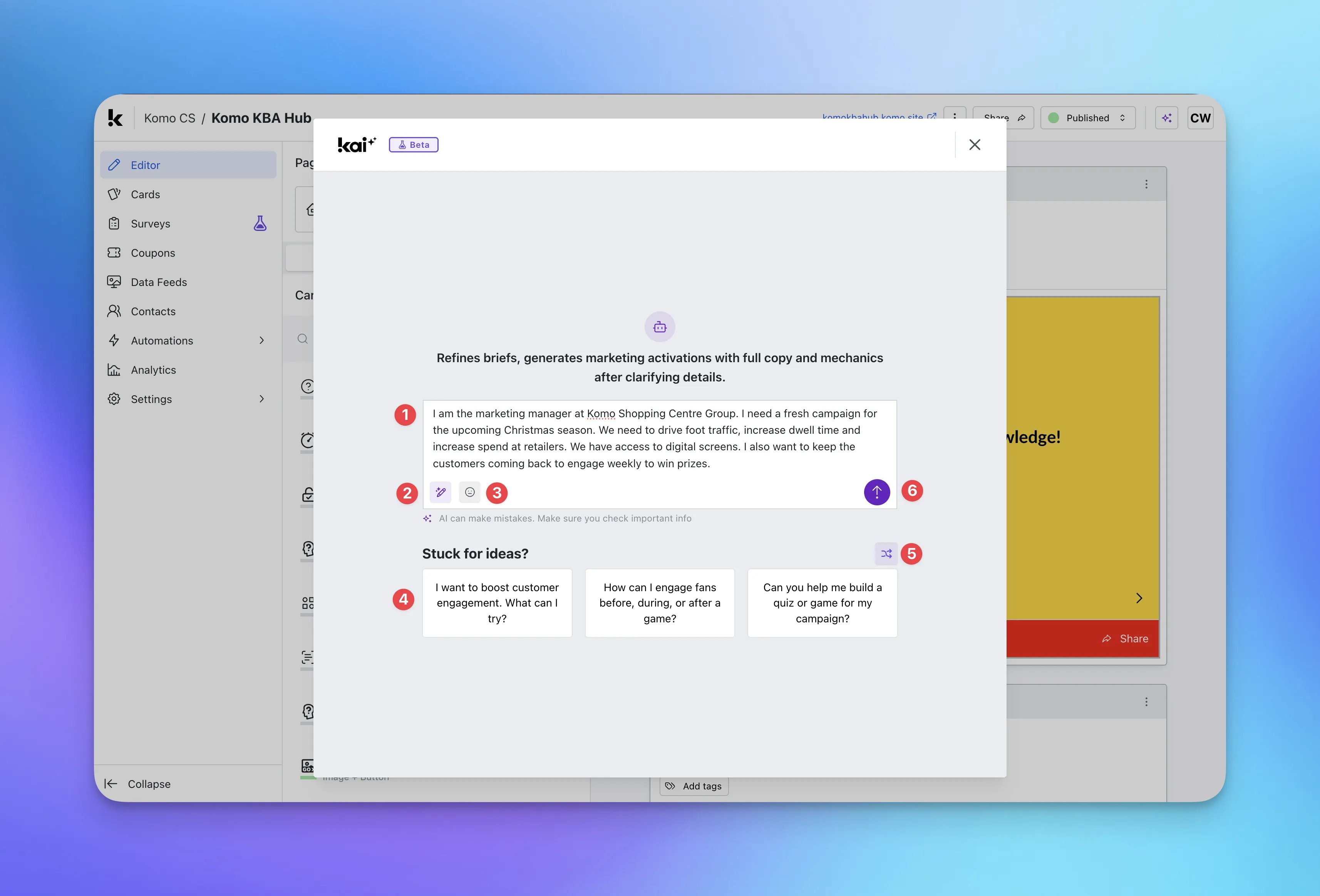Click the magic wand enhance-prompt icon
Image resolution: width=1320 pixels, height=896 pixels.
[x=440, y=492]
